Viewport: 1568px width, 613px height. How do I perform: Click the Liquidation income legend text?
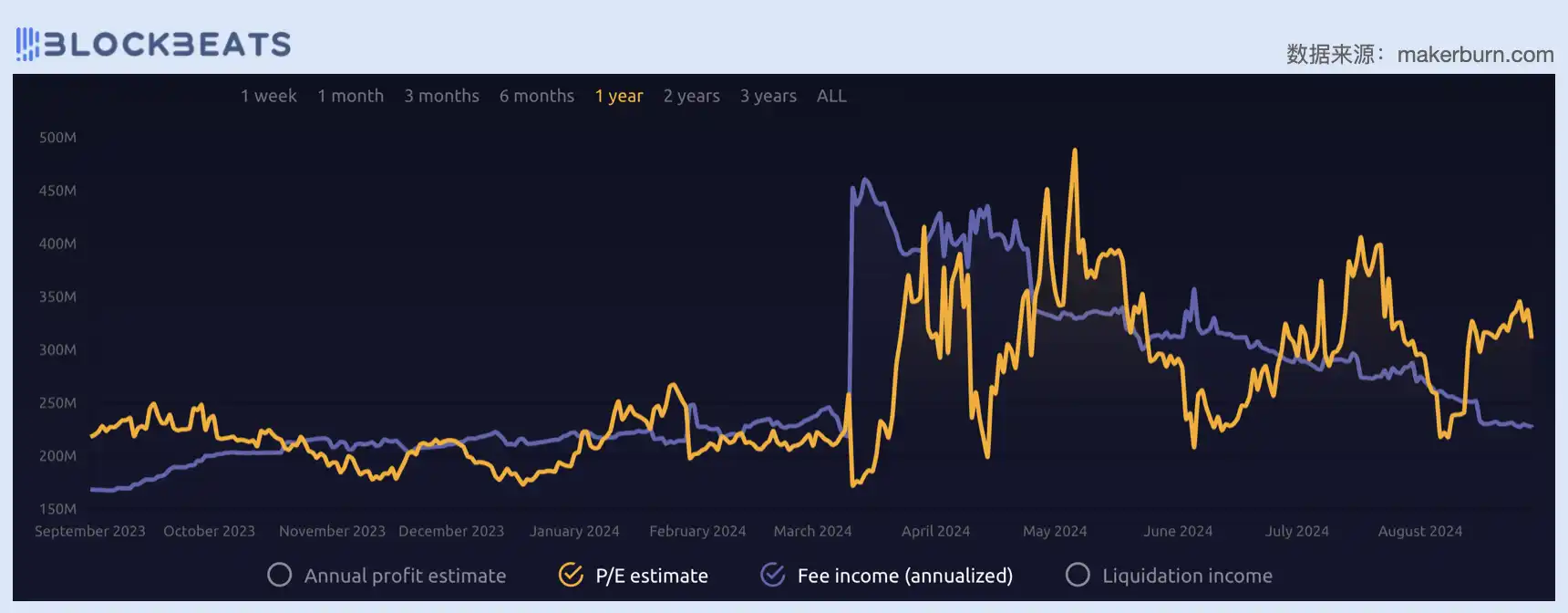pos(1187,576)
